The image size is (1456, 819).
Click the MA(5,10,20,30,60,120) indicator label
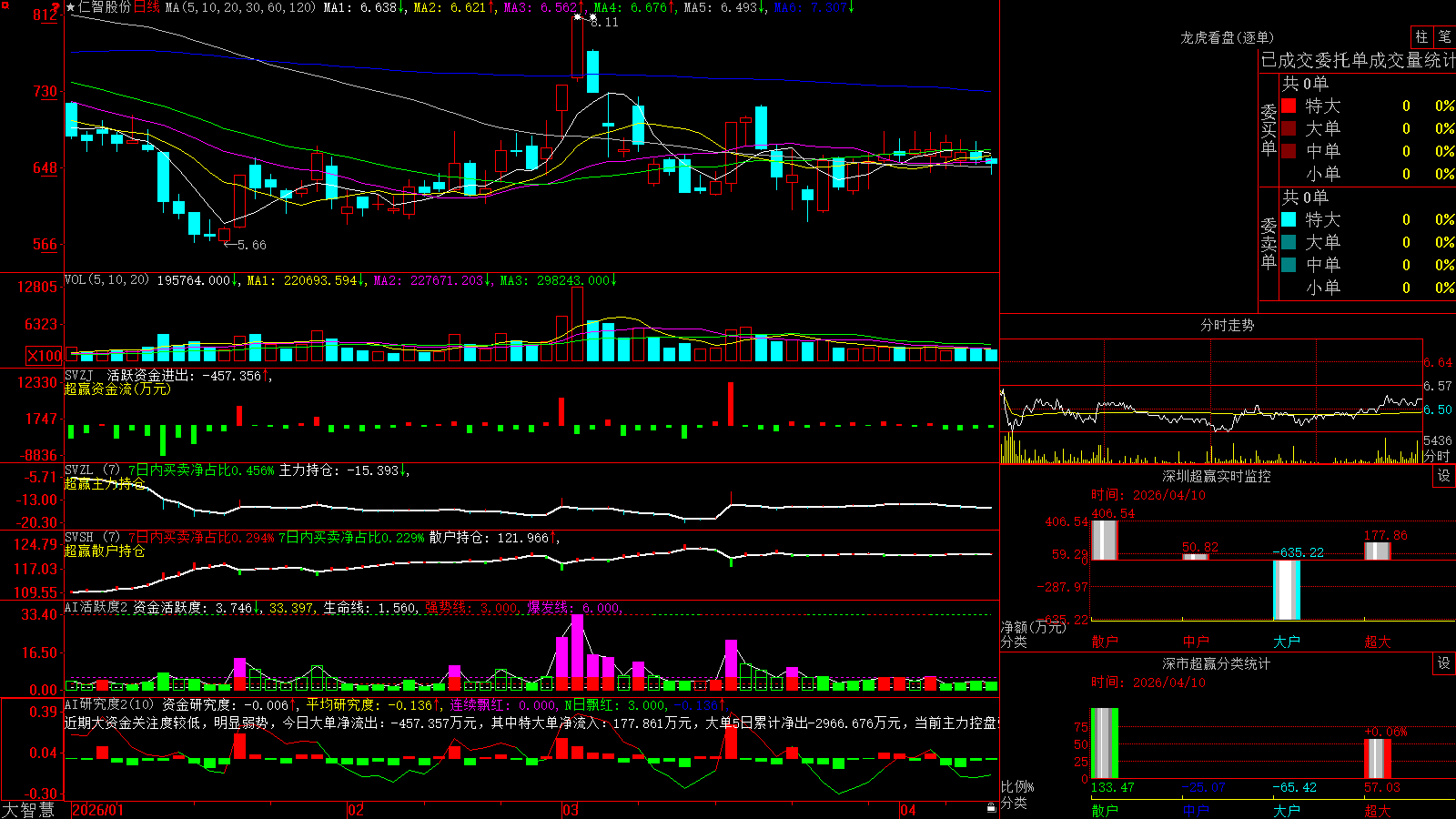[x=240, y=7]
